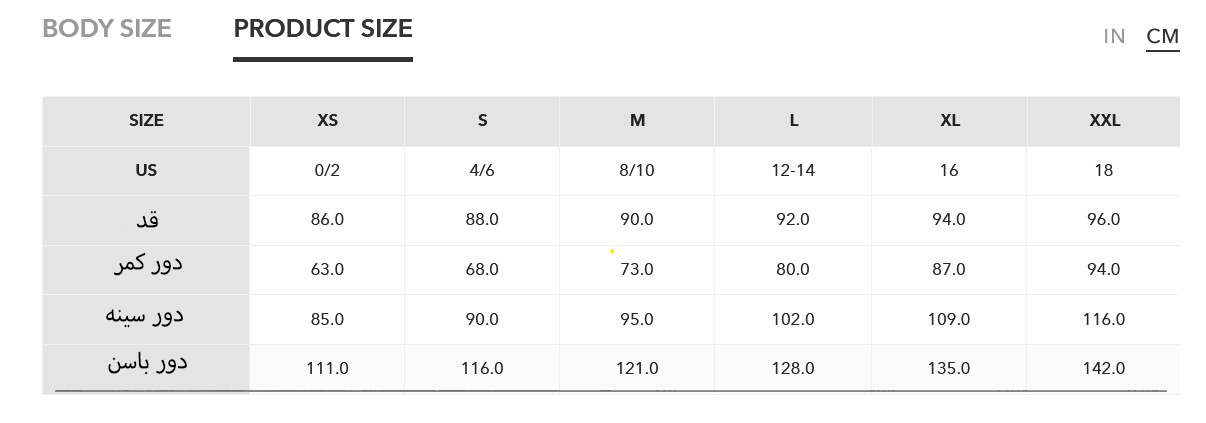Image resolution: width=1206 pixels, height=423 pixels.
Task: Select the XS size column header
Action: click(x=327, y=120)
